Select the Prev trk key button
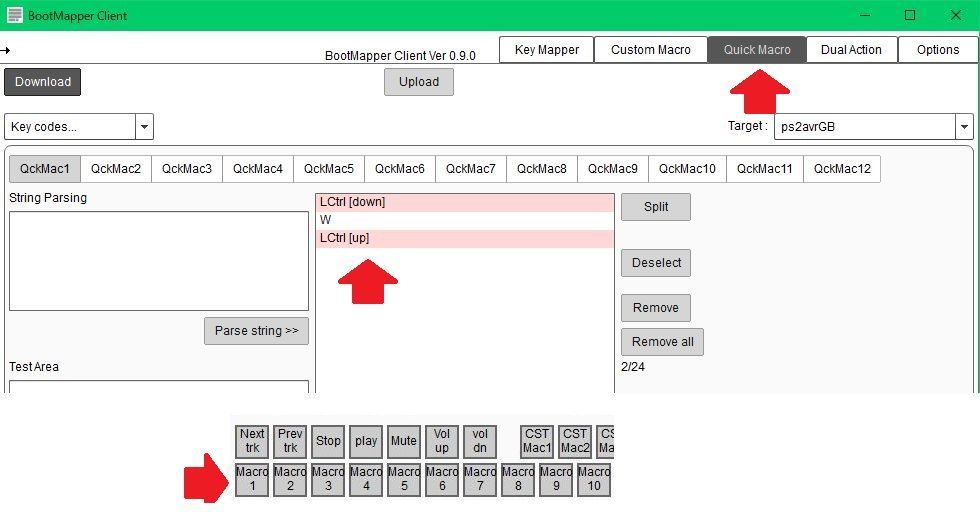Screen dimensions: 980x523 pos(290,441)
